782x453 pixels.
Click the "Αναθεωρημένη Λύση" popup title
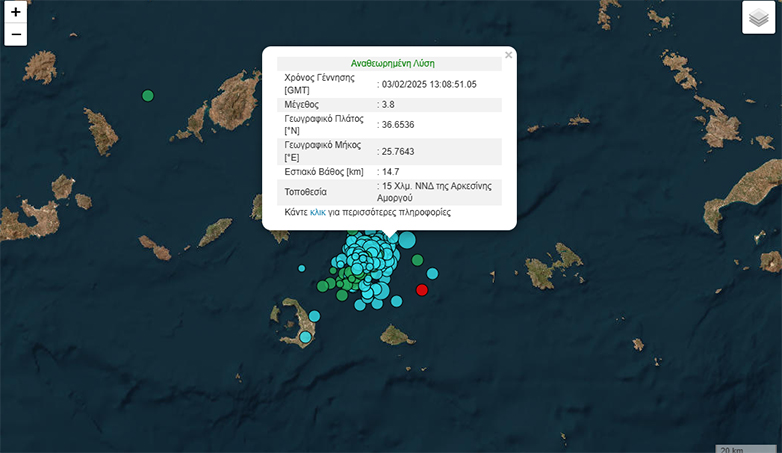point(392,63)
